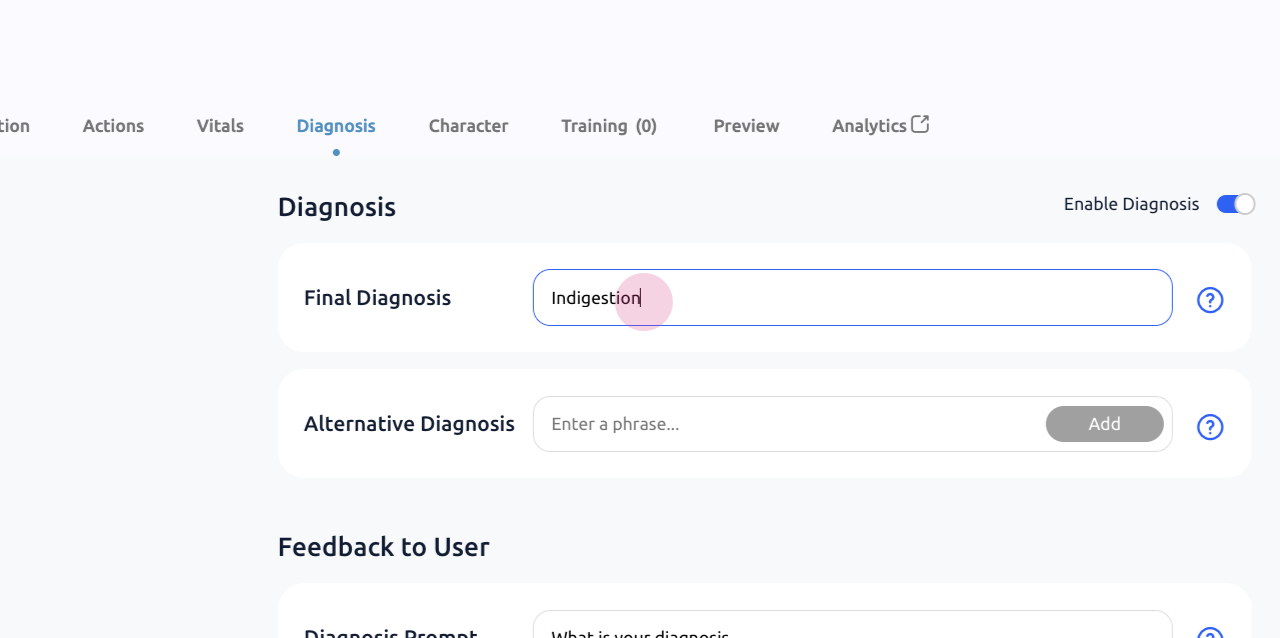Select the partially visible leftmost tab
1280x638 pixels.
pos(14,126)
